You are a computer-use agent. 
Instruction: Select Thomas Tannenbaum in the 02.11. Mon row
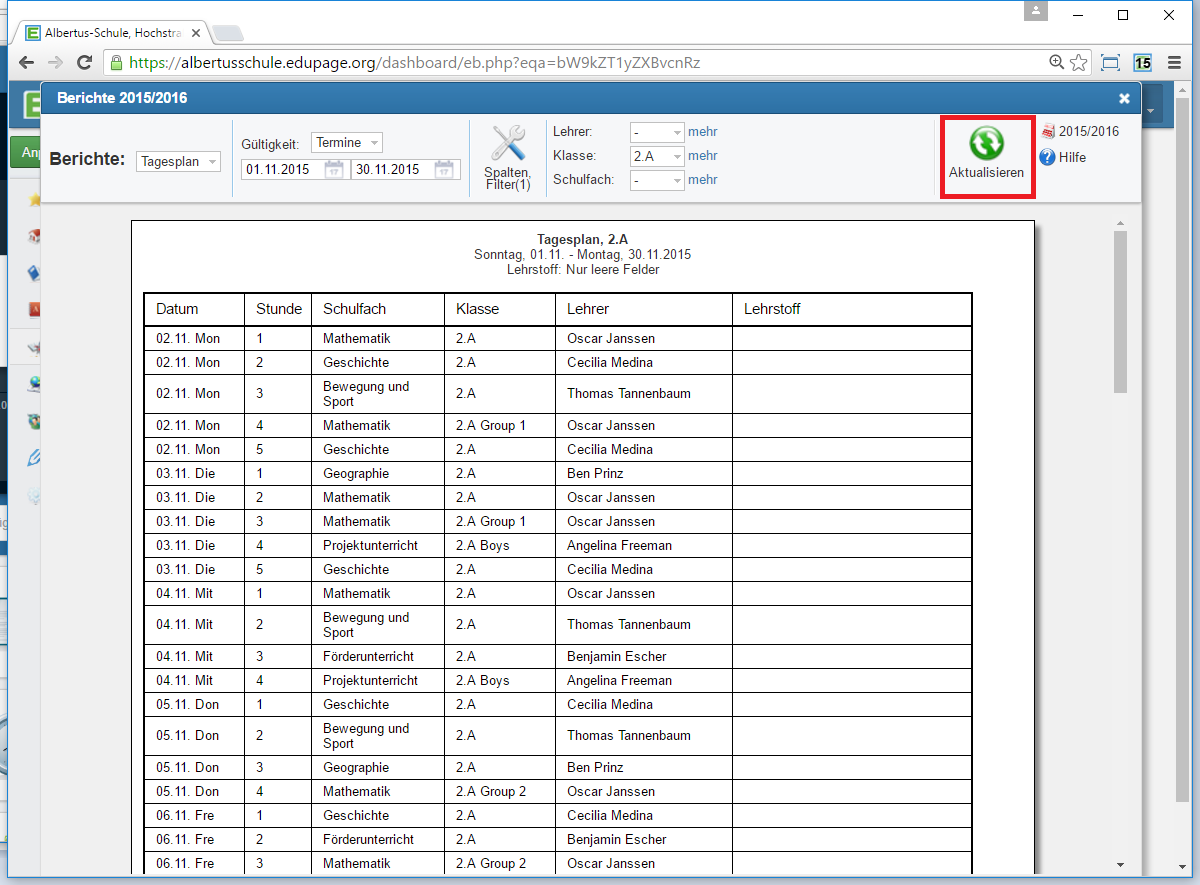click(629, 393)
